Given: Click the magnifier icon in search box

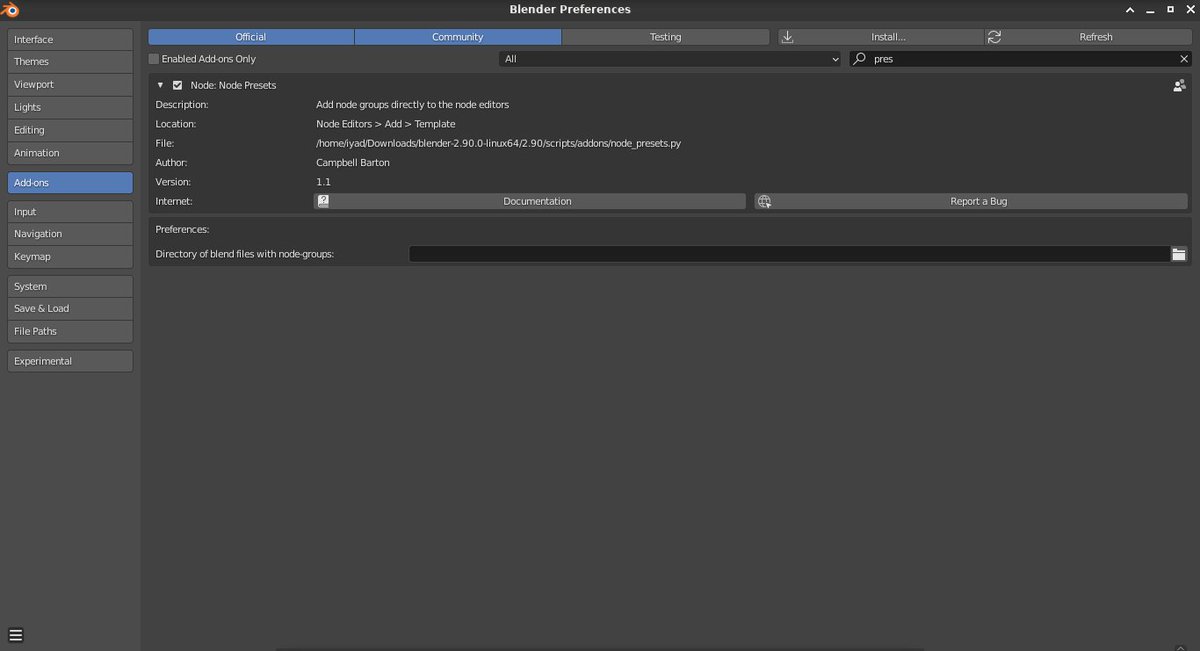Looking at the screenshot, I should point(859,59).
